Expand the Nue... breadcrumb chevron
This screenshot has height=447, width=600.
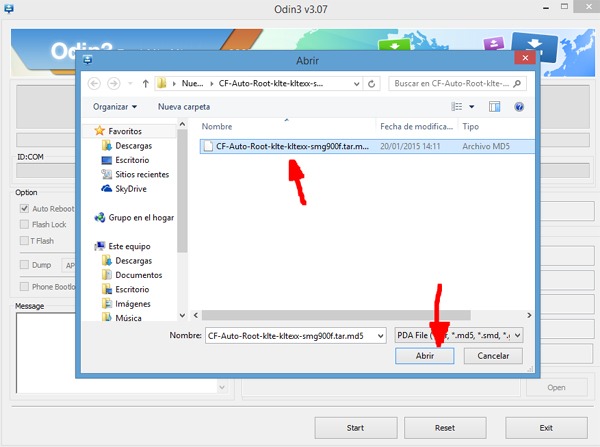coord(212,84)
